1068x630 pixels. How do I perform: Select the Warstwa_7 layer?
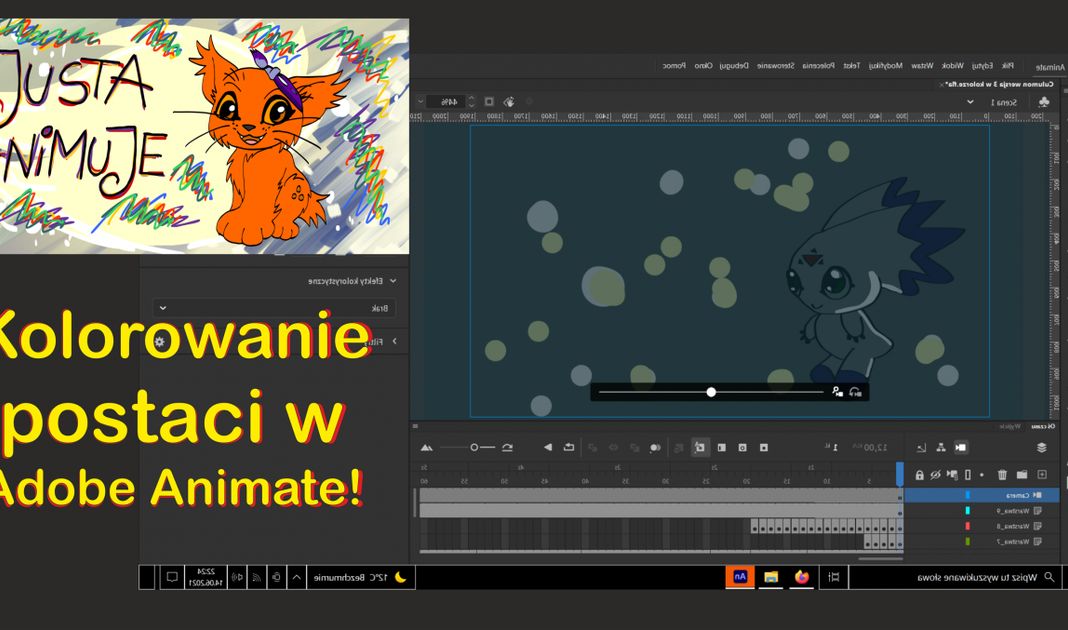[x=1013, y=542]
